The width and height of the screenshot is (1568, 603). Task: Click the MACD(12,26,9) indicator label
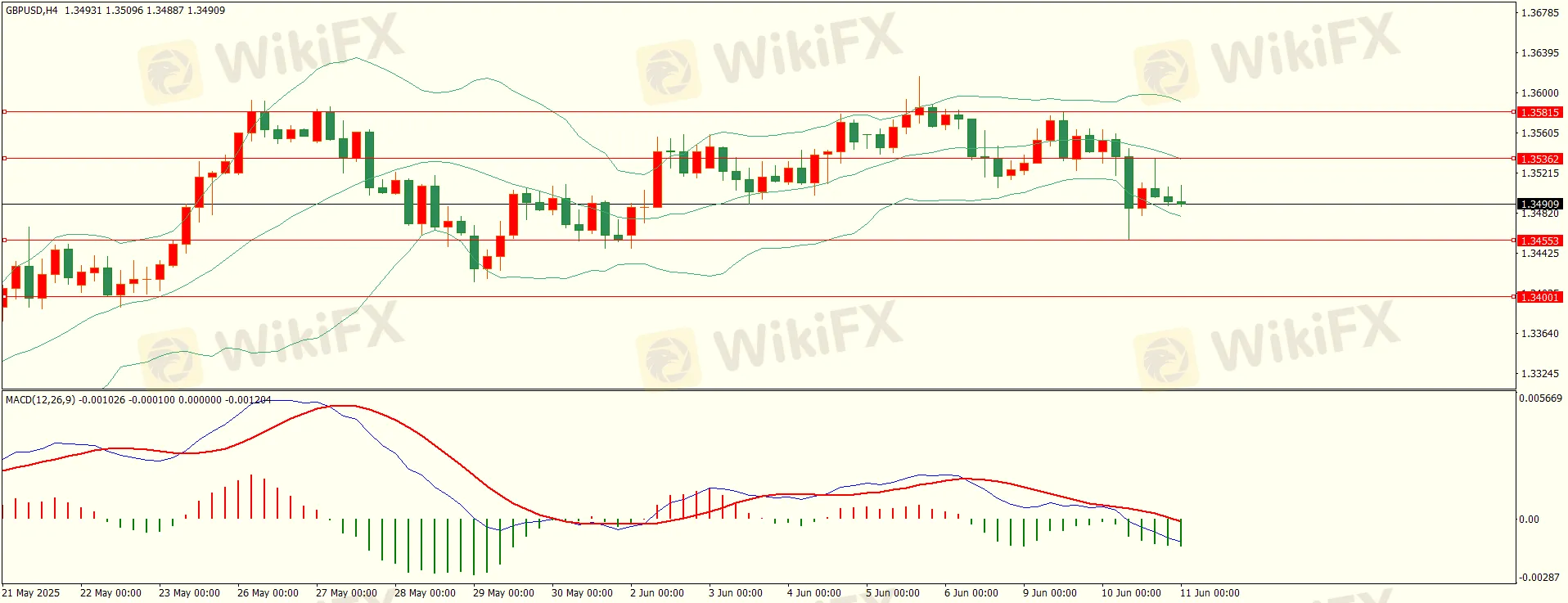[40, 400]
